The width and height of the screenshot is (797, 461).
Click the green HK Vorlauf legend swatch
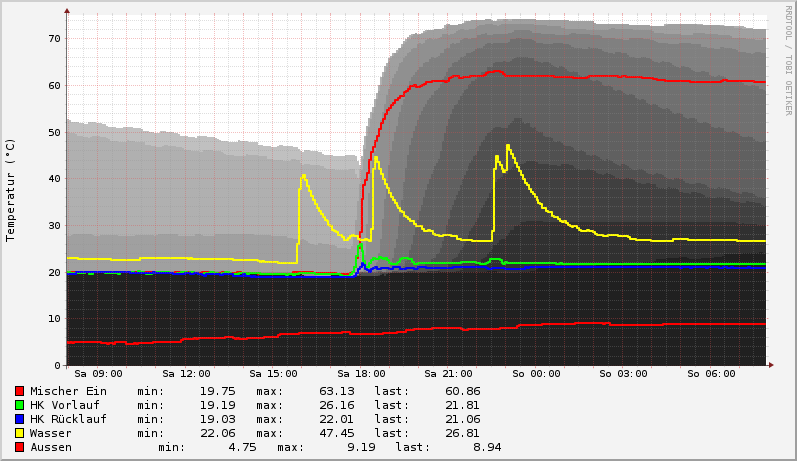(19, 405)
